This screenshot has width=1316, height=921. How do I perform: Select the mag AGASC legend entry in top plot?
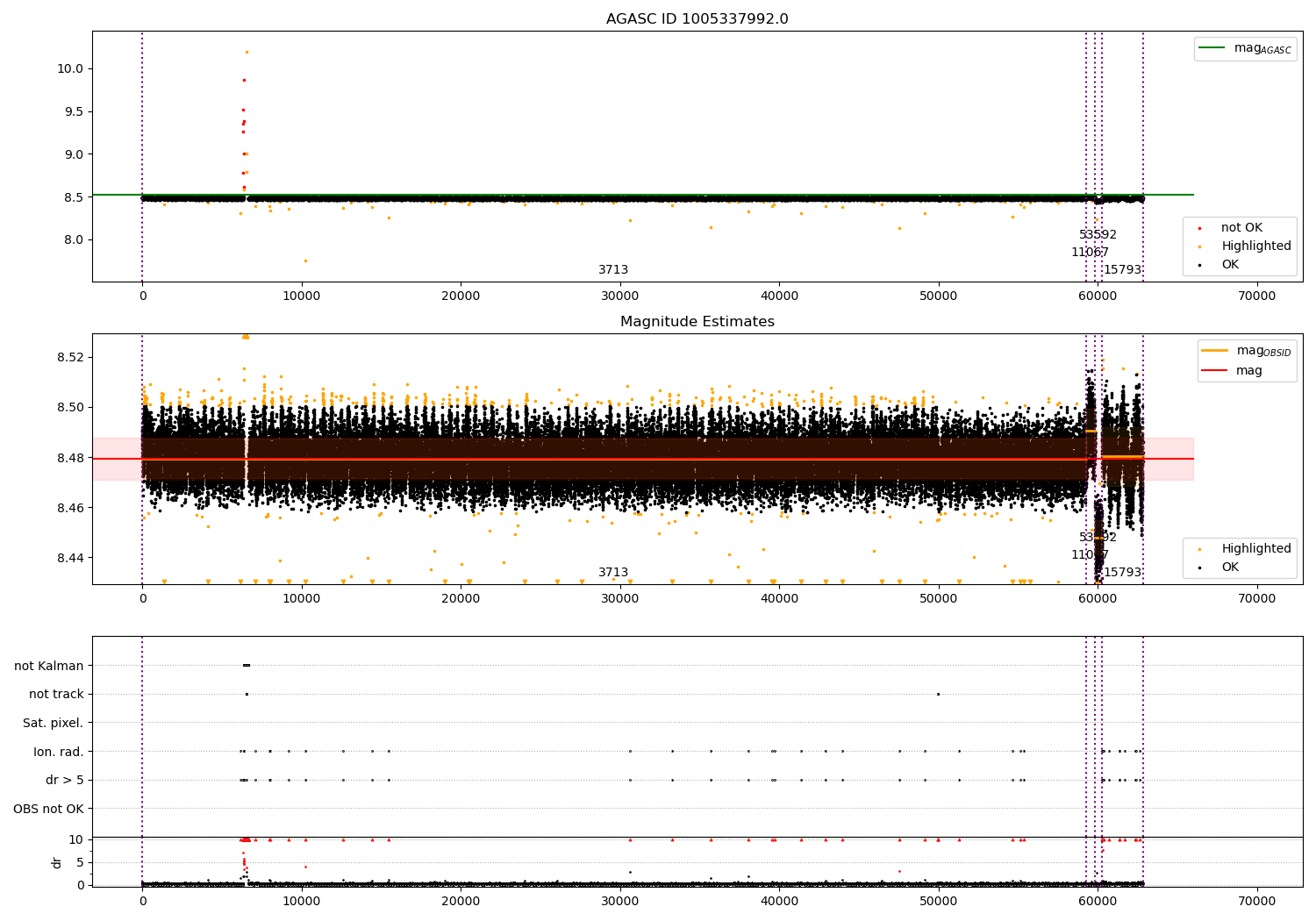1245,48
